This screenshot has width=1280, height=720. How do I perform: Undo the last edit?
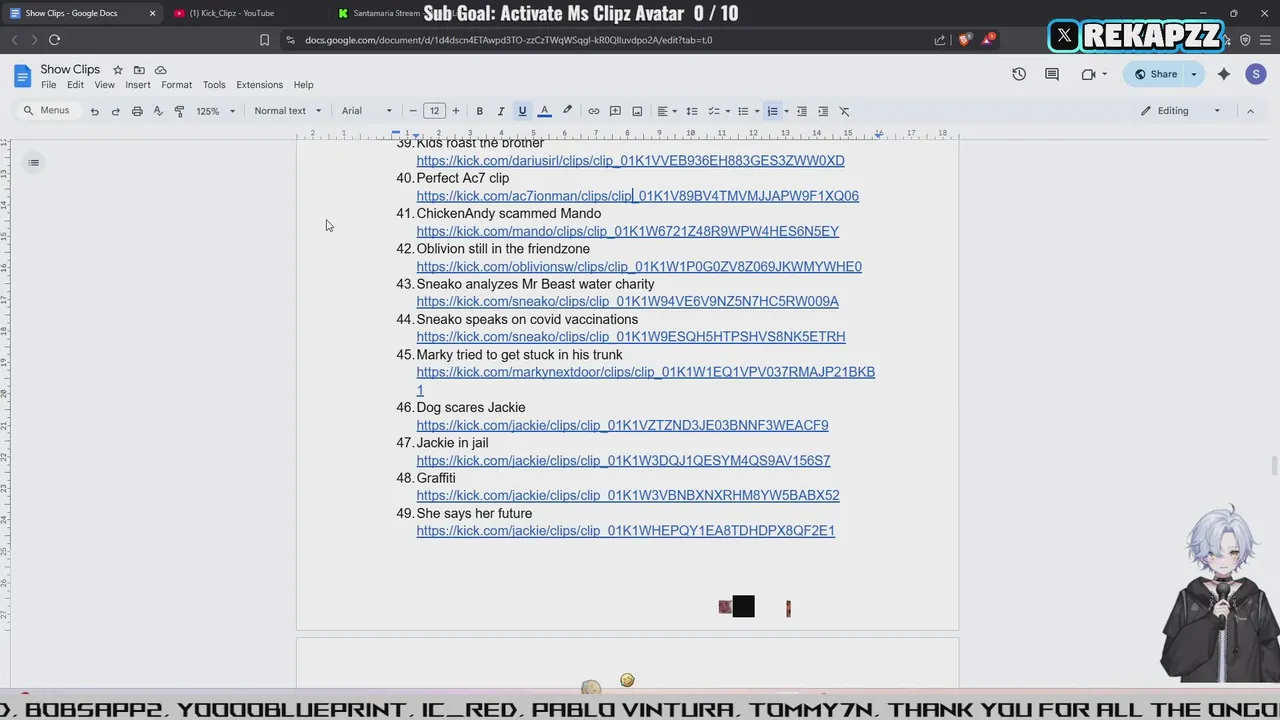click(94, 111)
